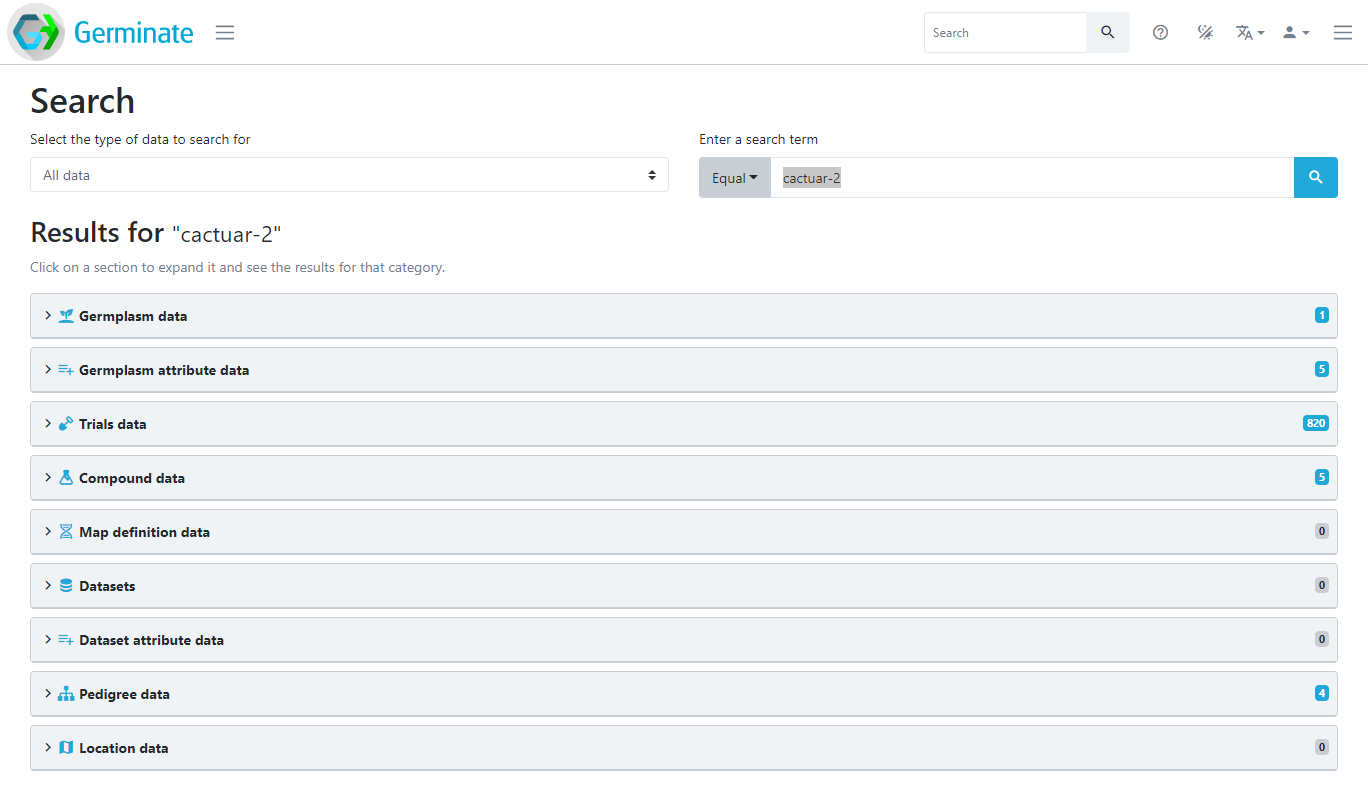Toggle dark mode in the header
The image size is (1368, 785).
(1205, 32)
